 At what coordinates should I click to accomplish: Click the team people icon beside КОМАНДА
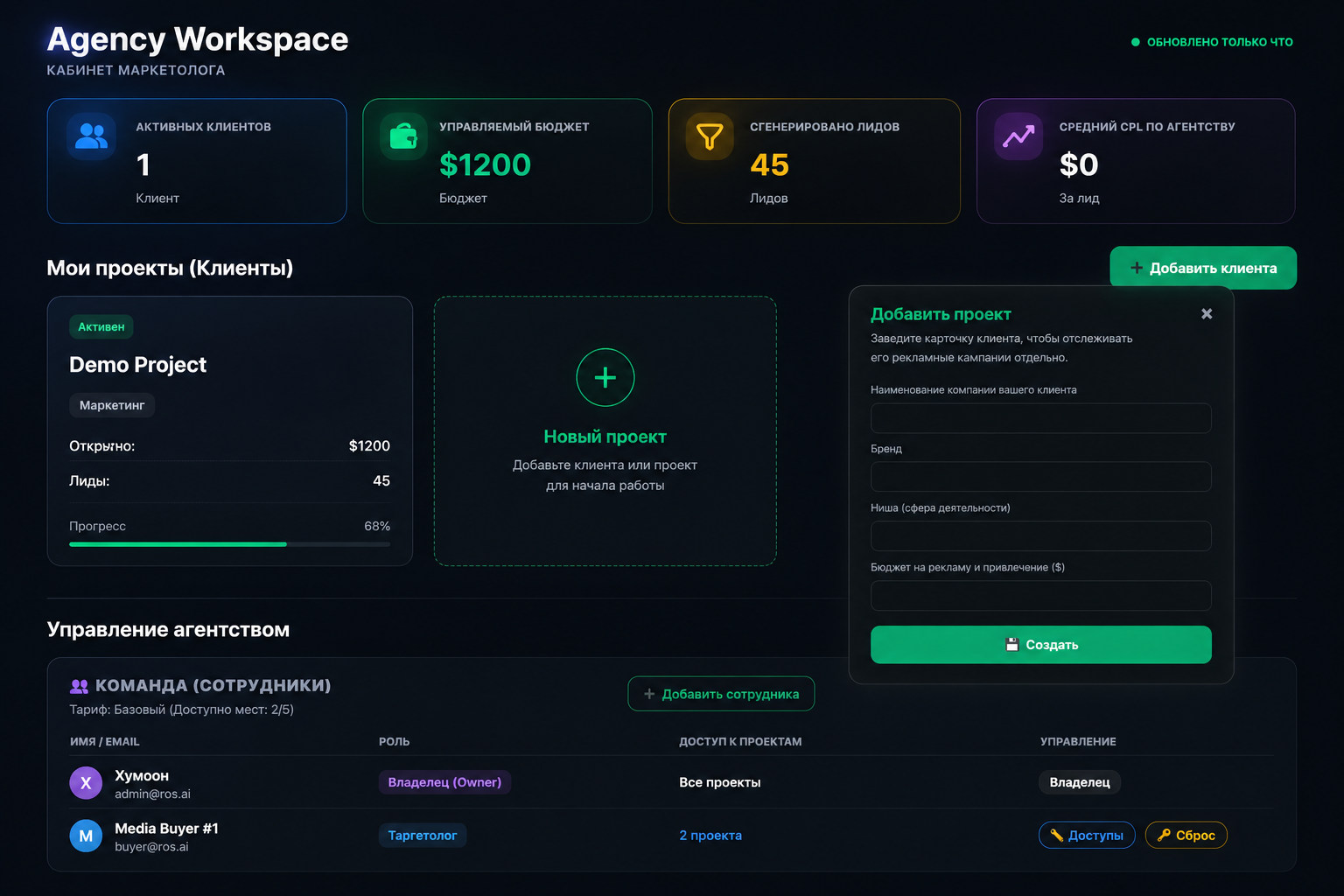click(x=79, y=686)
